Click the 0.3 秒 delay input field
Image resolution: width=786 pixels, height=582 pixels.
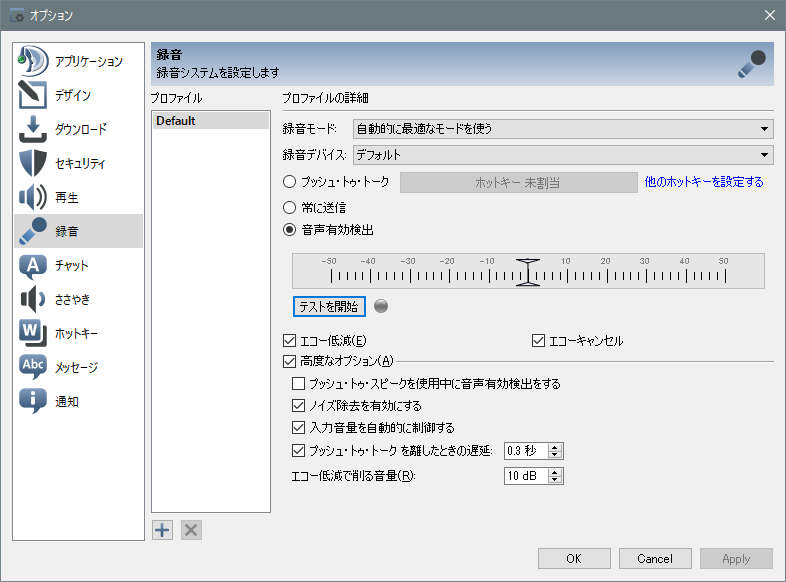526,451
